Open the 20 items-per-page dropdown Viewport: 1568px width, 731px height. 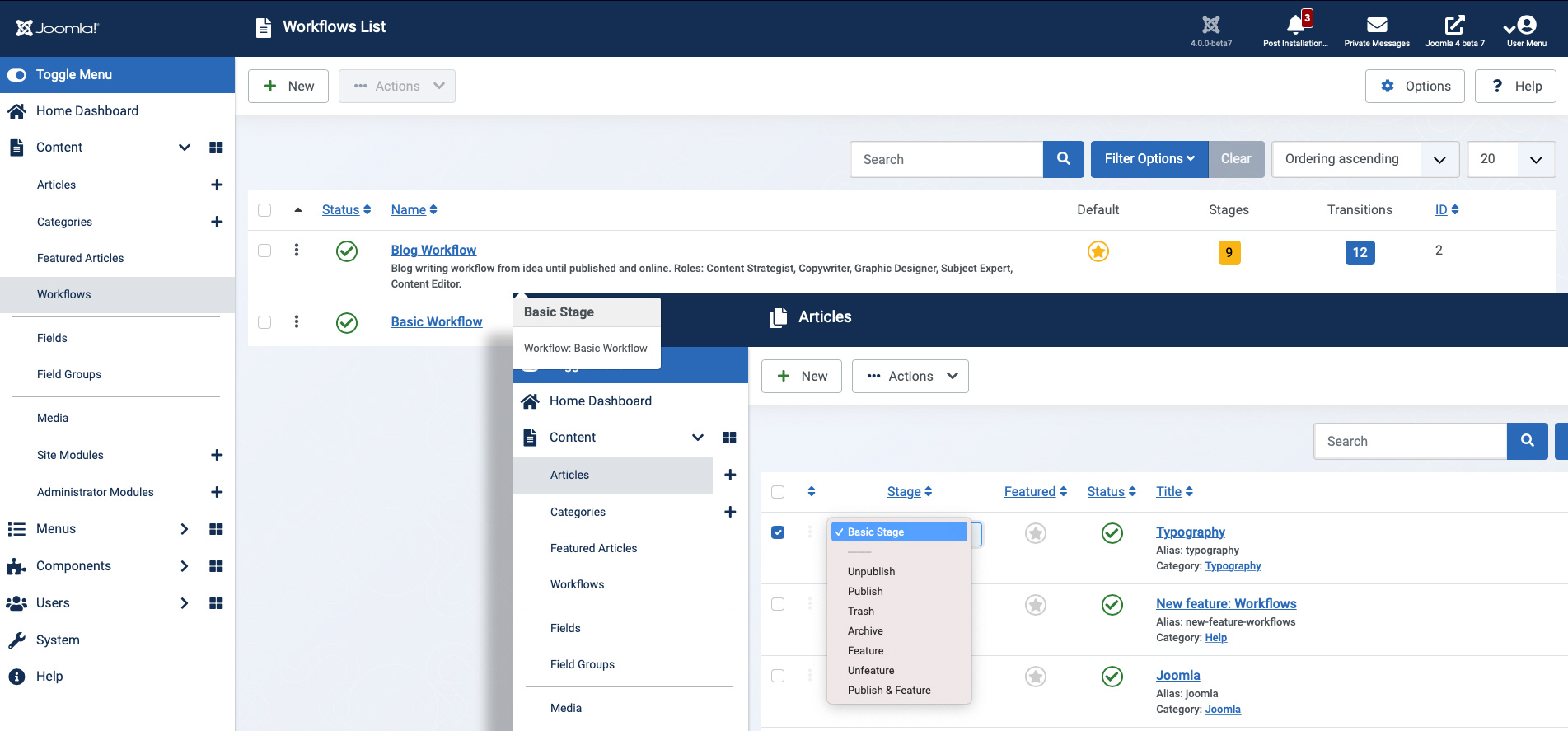coord(1511,159)
